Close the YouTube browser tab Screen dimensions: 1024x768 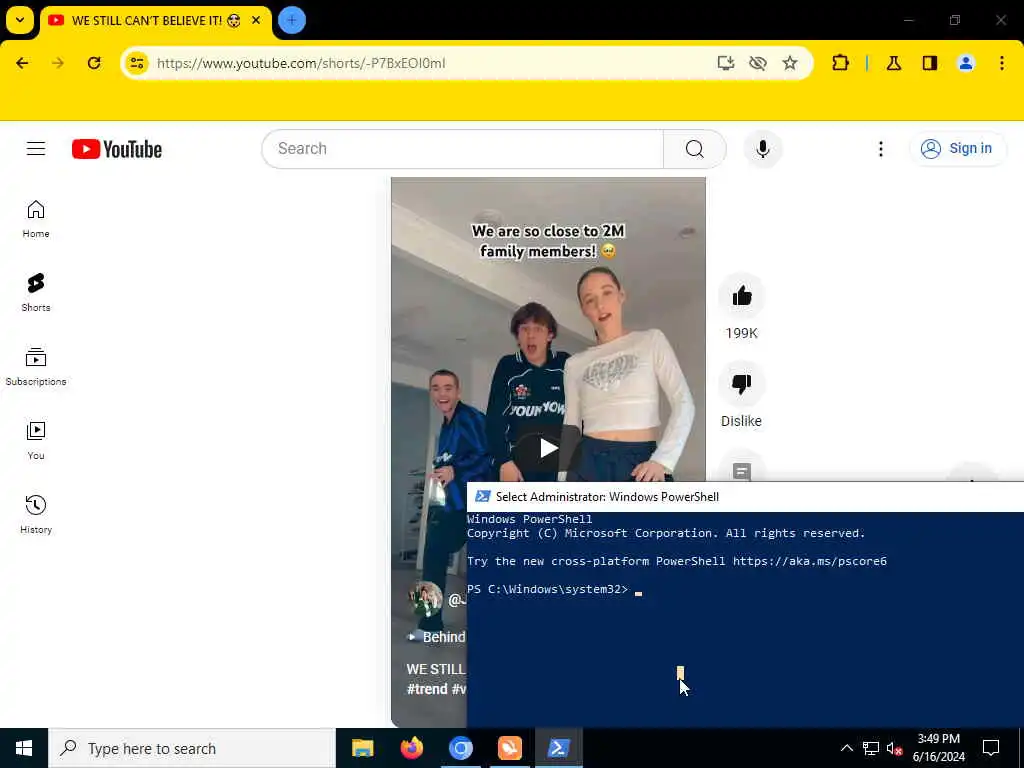coord(256,20)
